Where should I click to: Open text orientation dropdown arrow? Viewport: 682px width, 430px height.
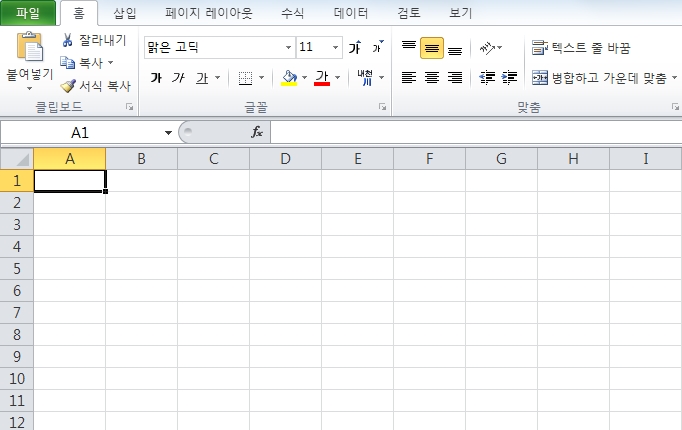coord(499,47)
